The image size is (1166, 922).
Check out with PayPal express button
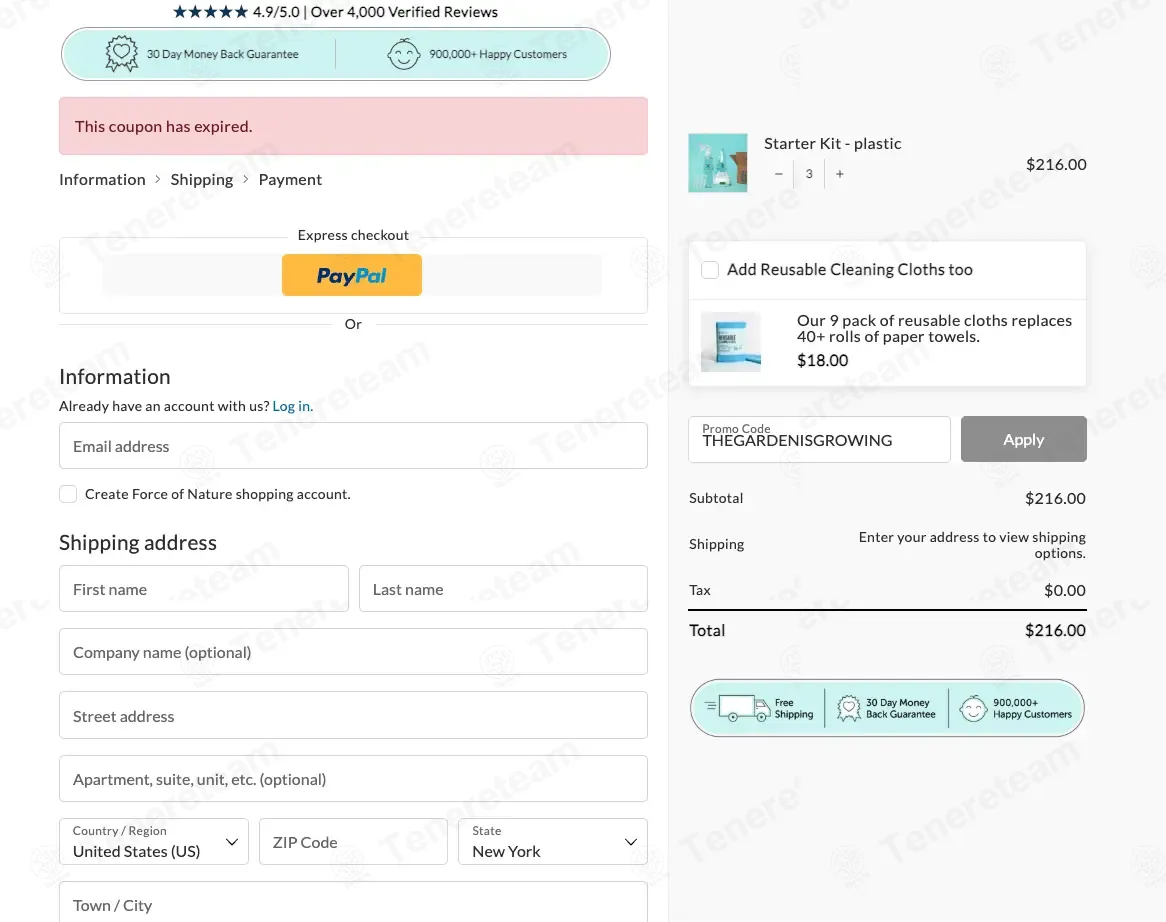tap(352, 275)
